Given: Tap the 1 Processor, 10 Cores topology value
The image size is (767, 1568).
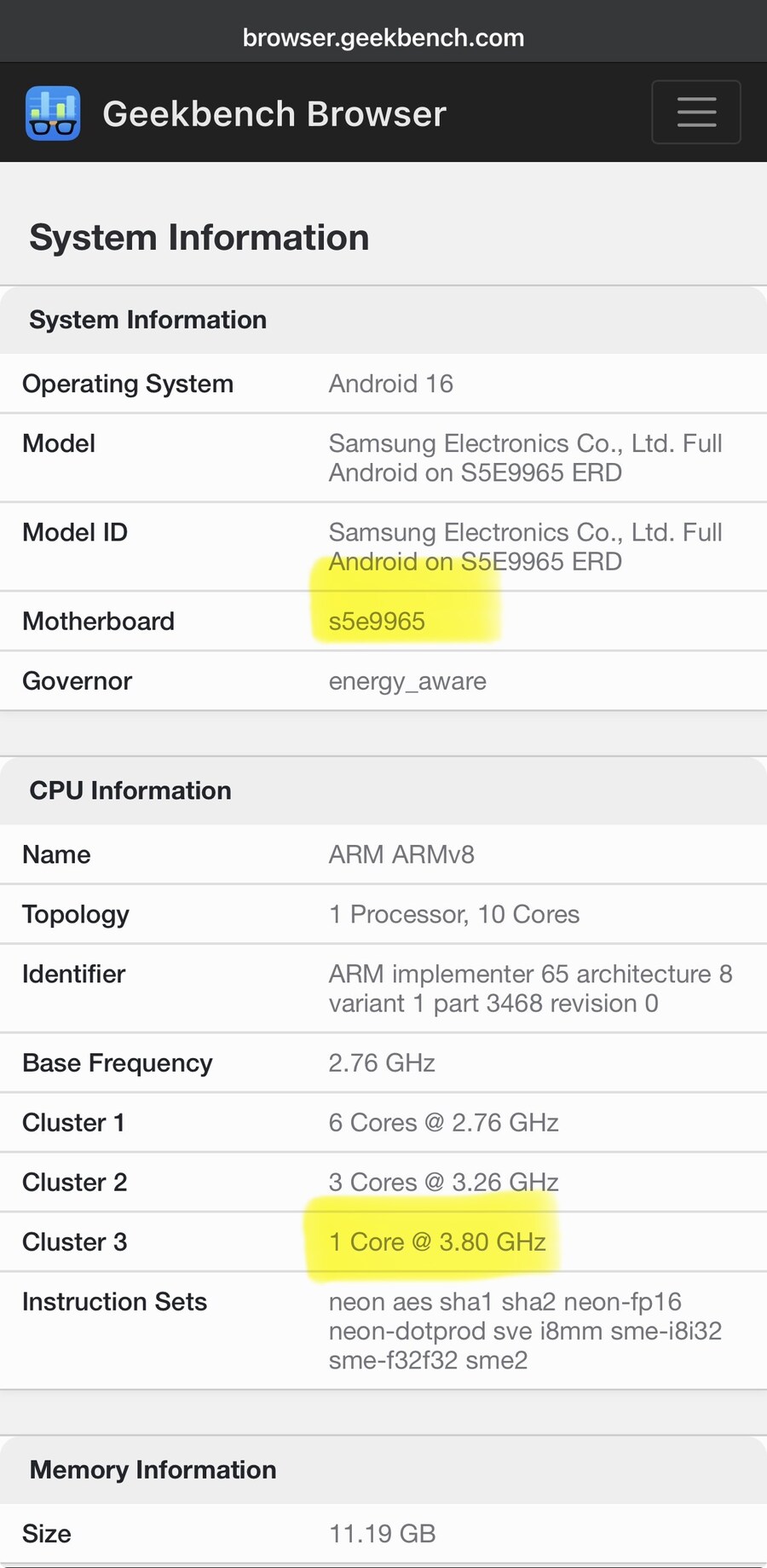Looking at the screenshot, I should (453, 914).
